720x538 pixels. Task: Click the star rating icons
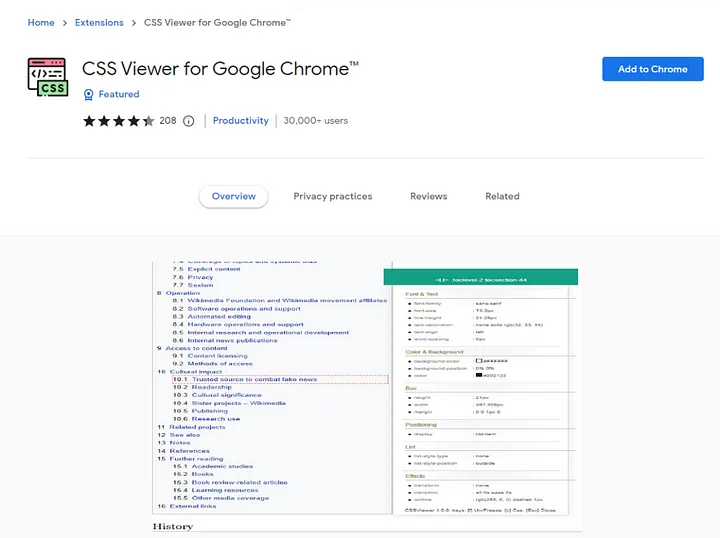click(x=118, y=121)
